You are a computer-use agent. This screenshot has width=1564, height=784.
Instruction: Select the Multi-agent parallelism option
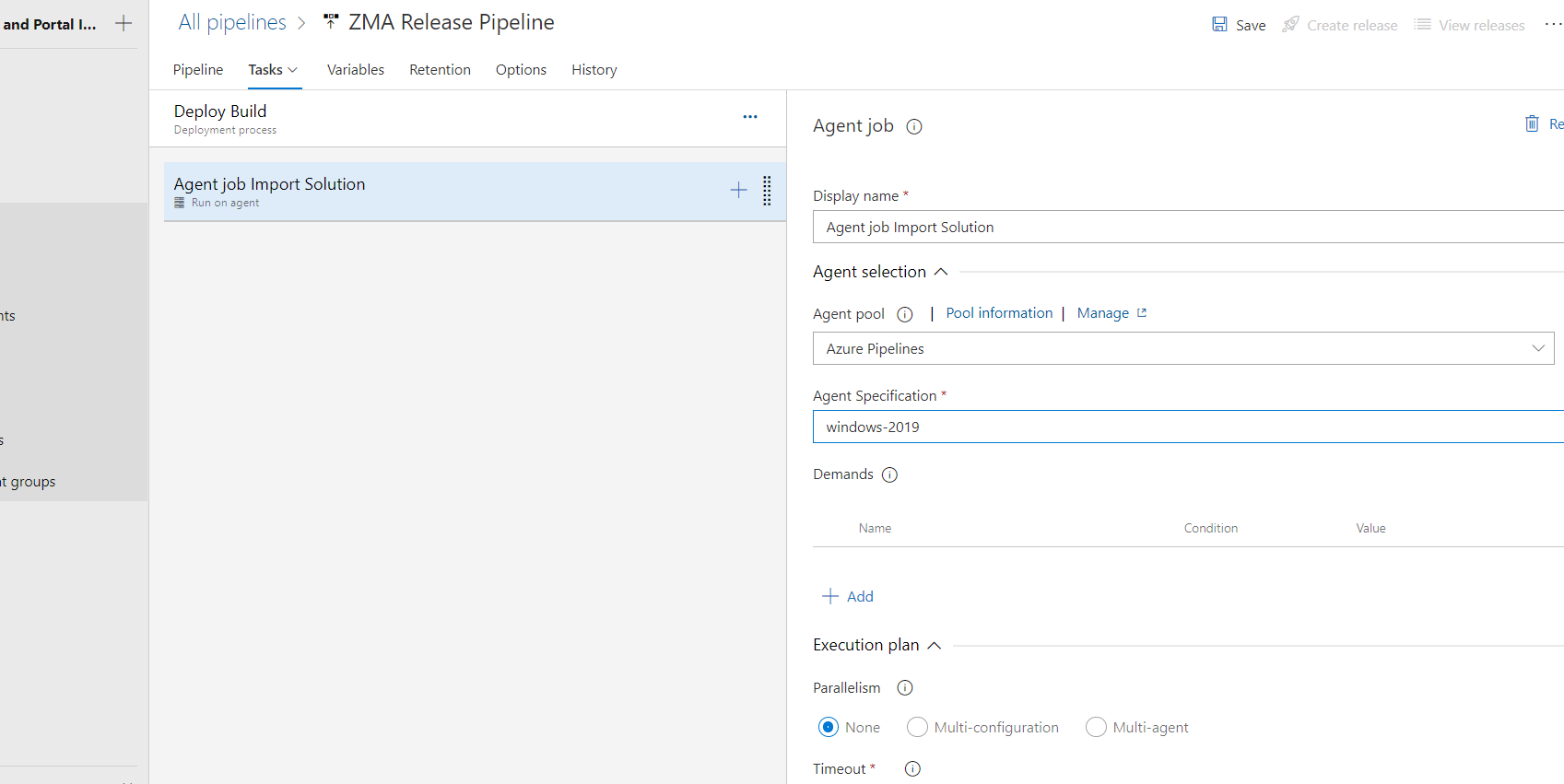tap(1096, 728)
